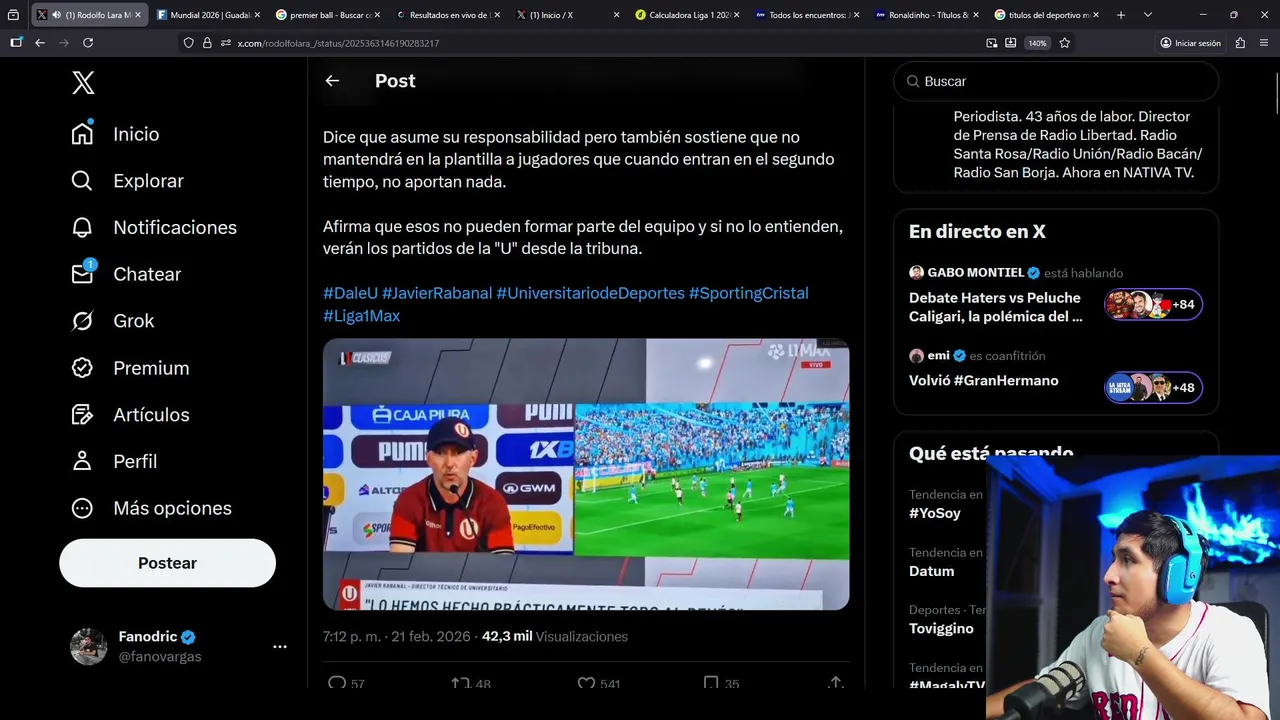Screen dimensions: 1280x720
Task: Reply using the comment bubble icon
Action: (337, 684)
